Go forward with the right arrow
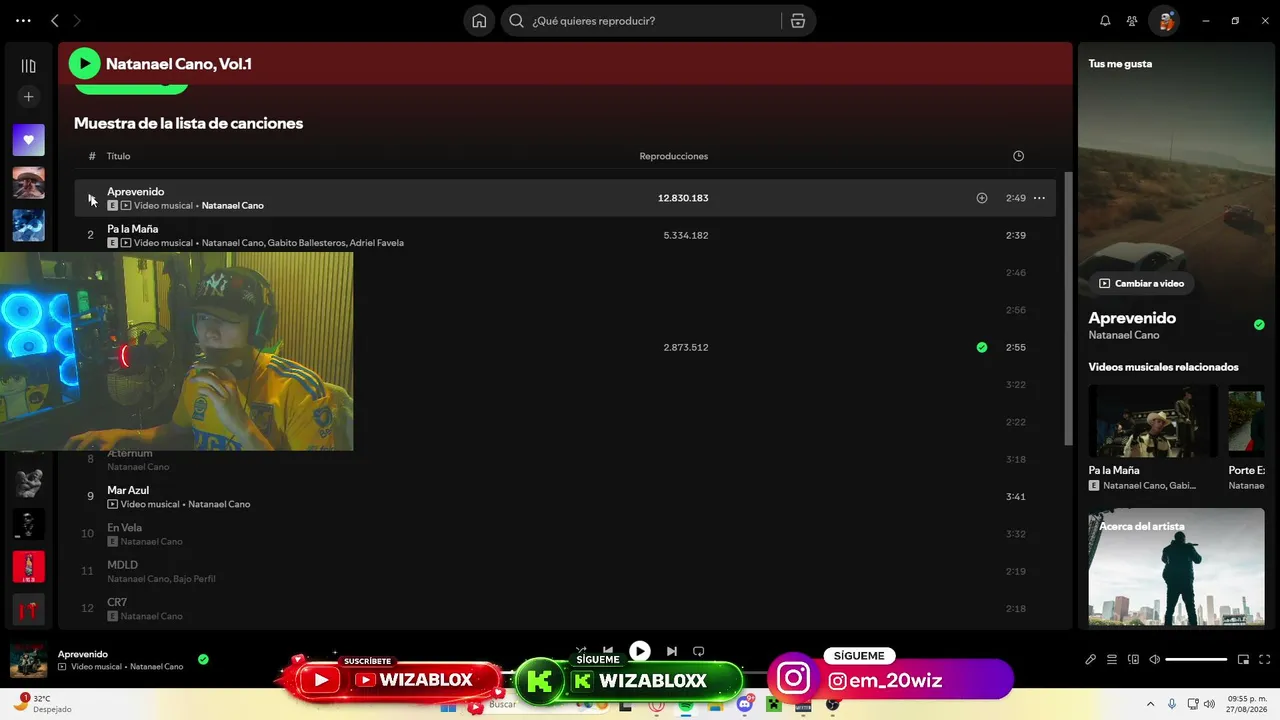 (77, 21)
